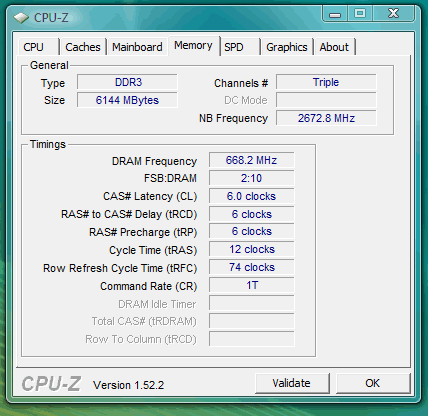
Task: Click the Memory tab
Action: click(x=193, y=45)
